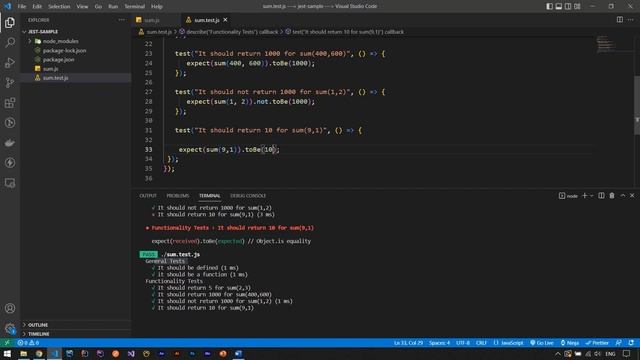Open the Run menu
Image resolution: width=640 pixels, height=360 pixels.
[113, 6]
